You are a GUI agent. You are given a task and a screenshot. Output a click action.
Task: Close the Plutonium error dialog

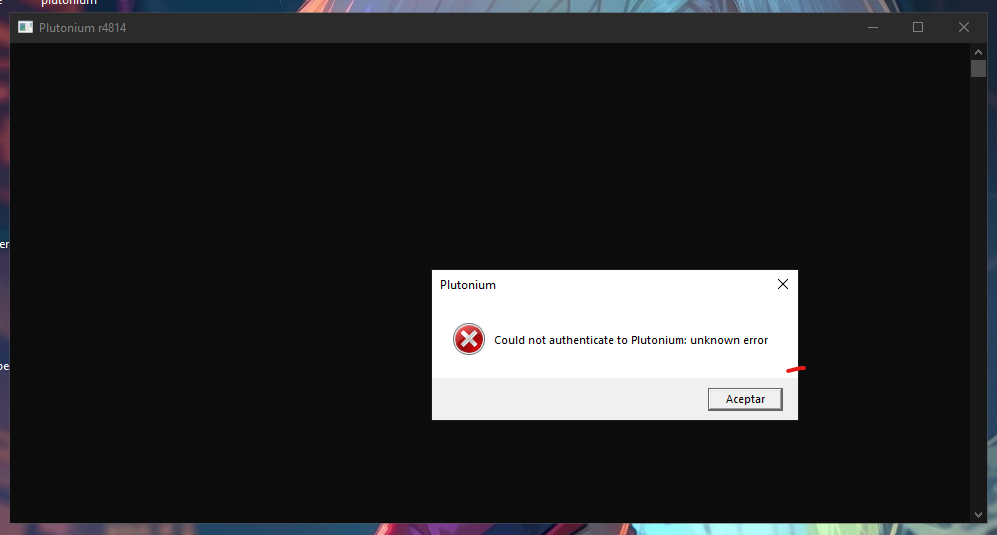tap(783, 284)
